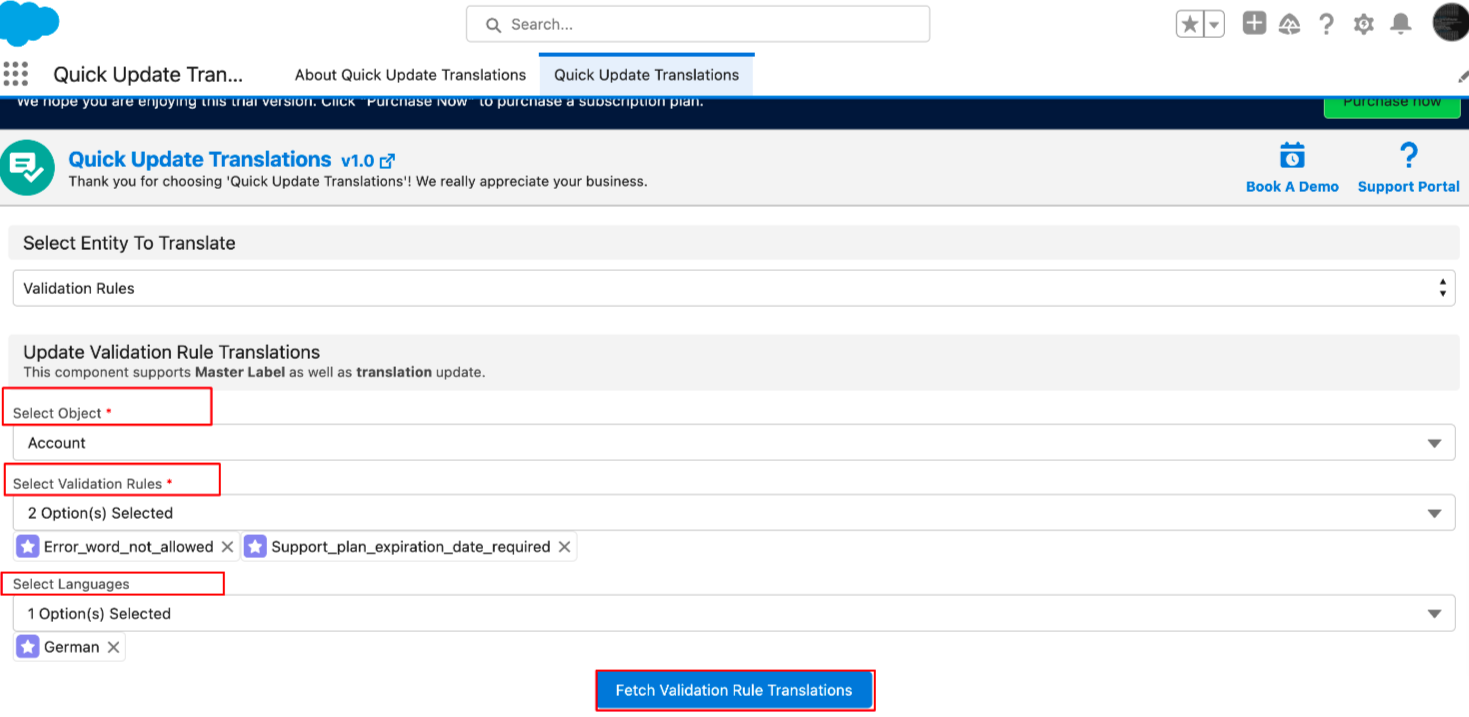Switch to About Quick Update Translations tab
1469x717 pixels.
click(x=410, y=75)
